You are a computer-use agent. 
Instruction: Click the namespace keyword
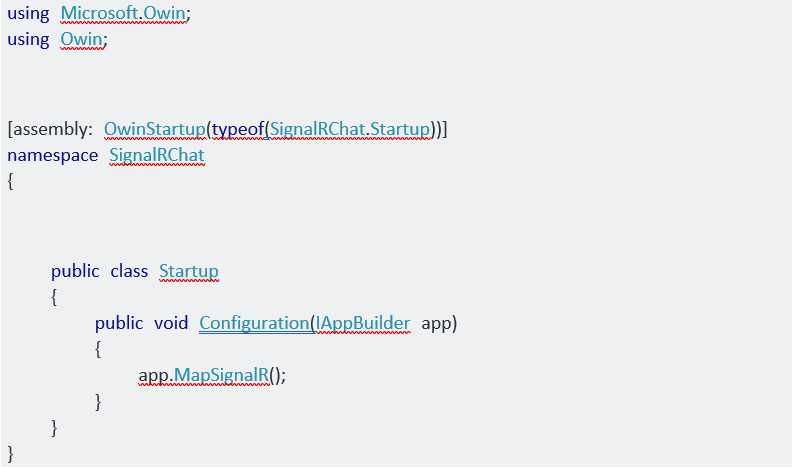click(52, 156)
